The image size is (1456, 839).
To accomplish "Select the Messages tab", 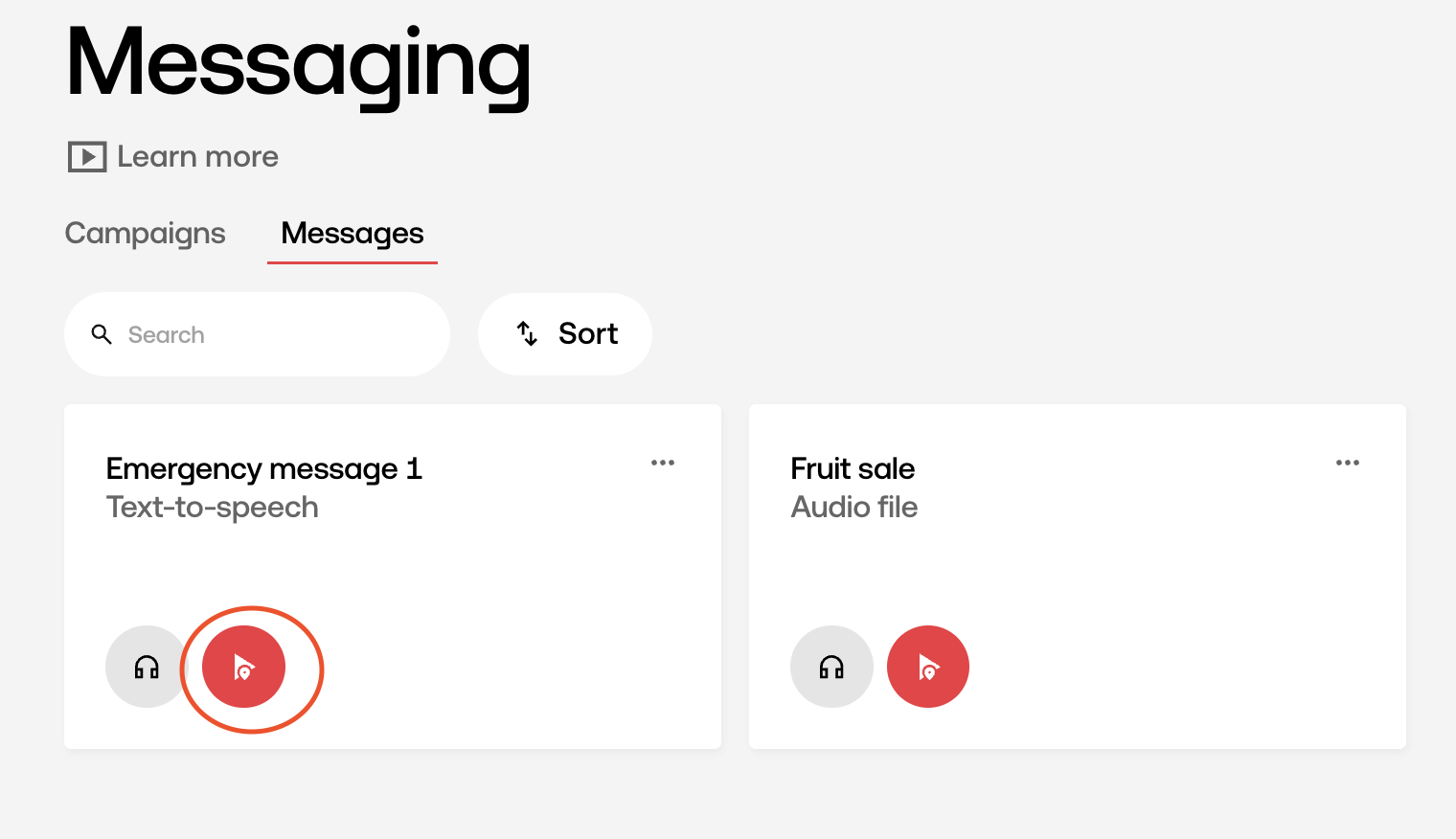I will tap(353, 233).
